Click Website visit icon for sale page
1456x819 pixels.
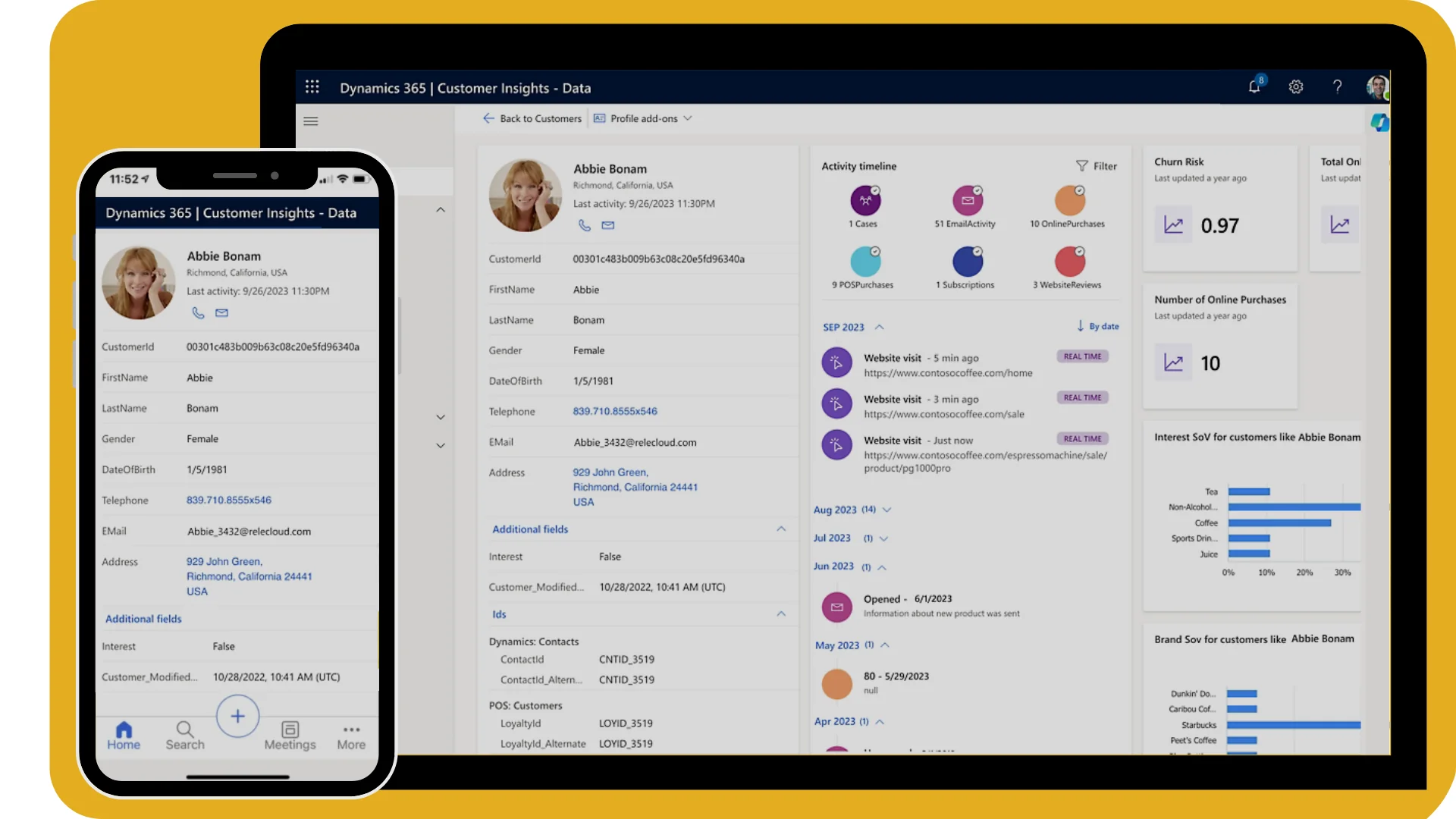[836, 404]
